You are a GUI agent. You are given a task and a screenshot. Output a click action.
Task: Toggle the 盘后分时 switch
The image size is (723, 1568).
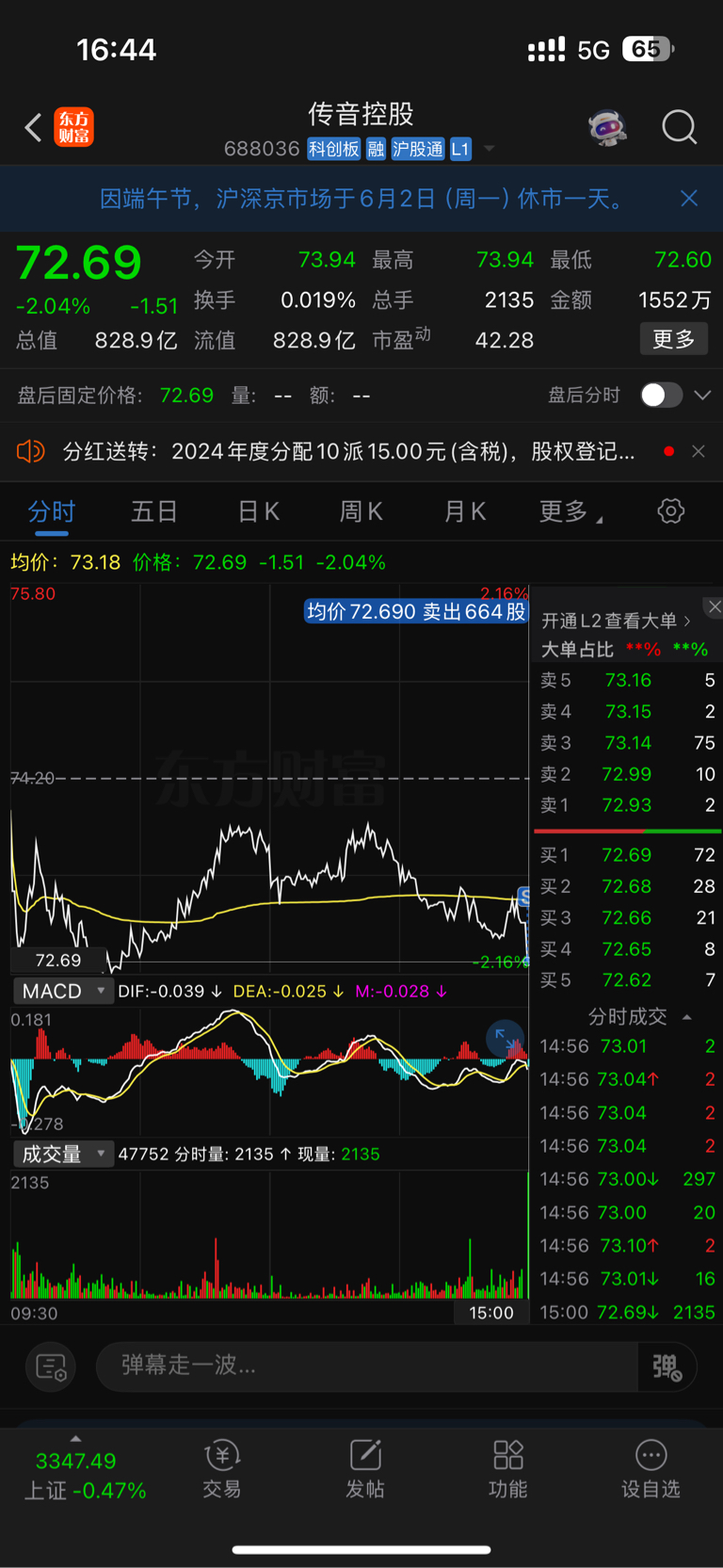coord(662,395)
